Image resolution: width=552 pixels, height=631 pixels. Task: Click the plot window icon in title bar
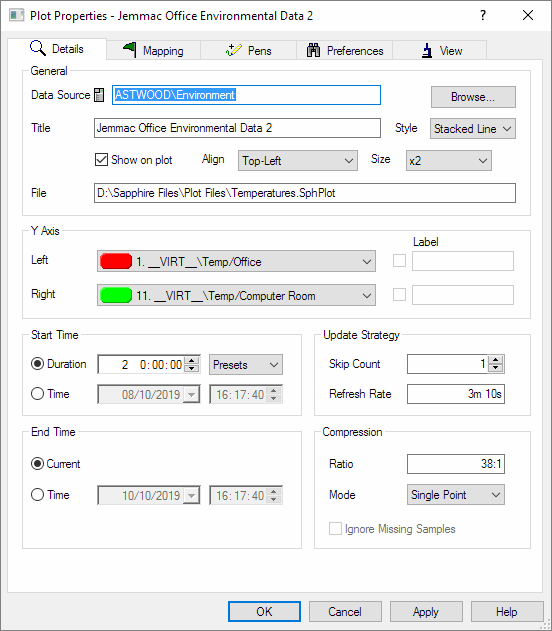point(16,15)
